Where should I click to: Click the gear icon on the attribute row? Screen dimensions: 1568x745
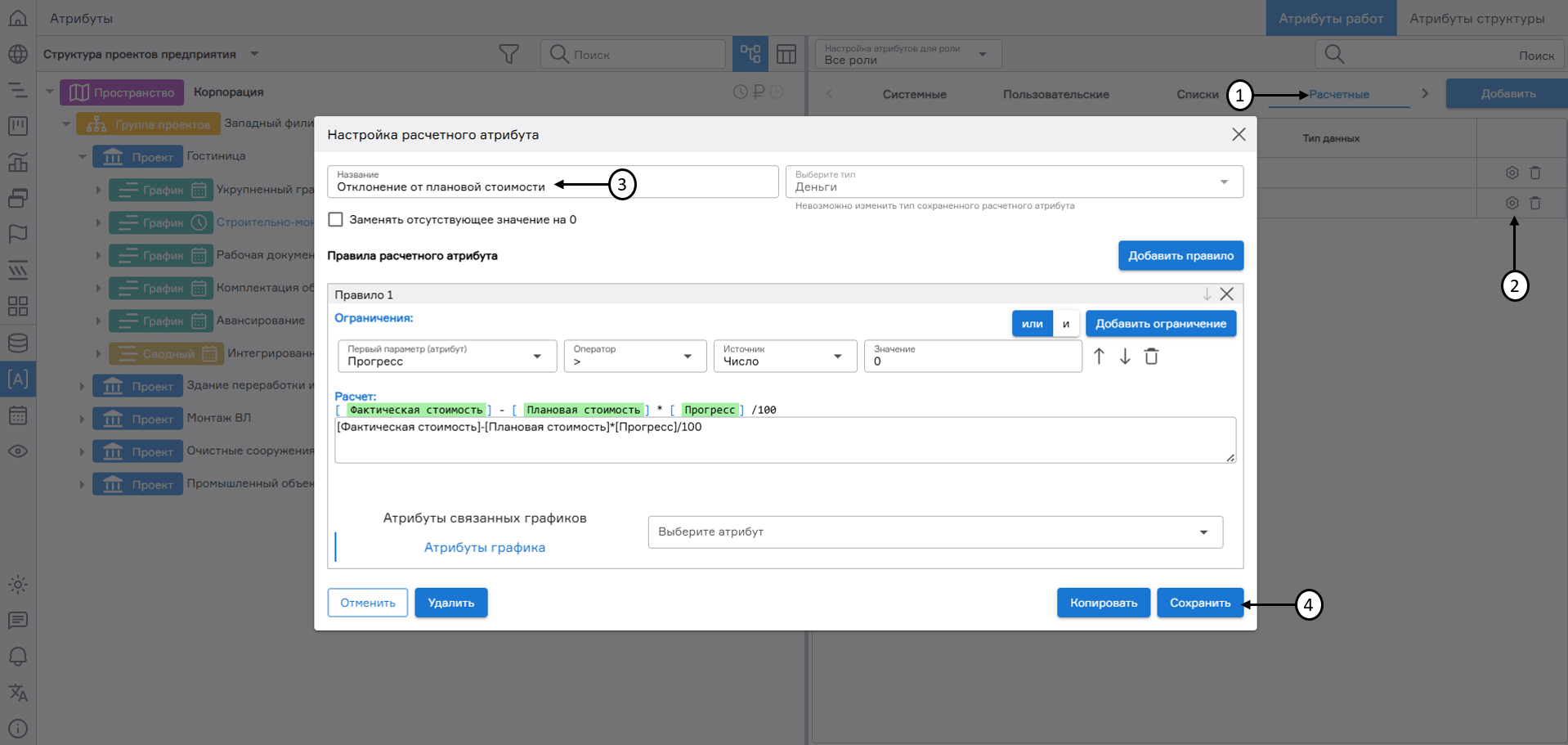pos(1512,203)
